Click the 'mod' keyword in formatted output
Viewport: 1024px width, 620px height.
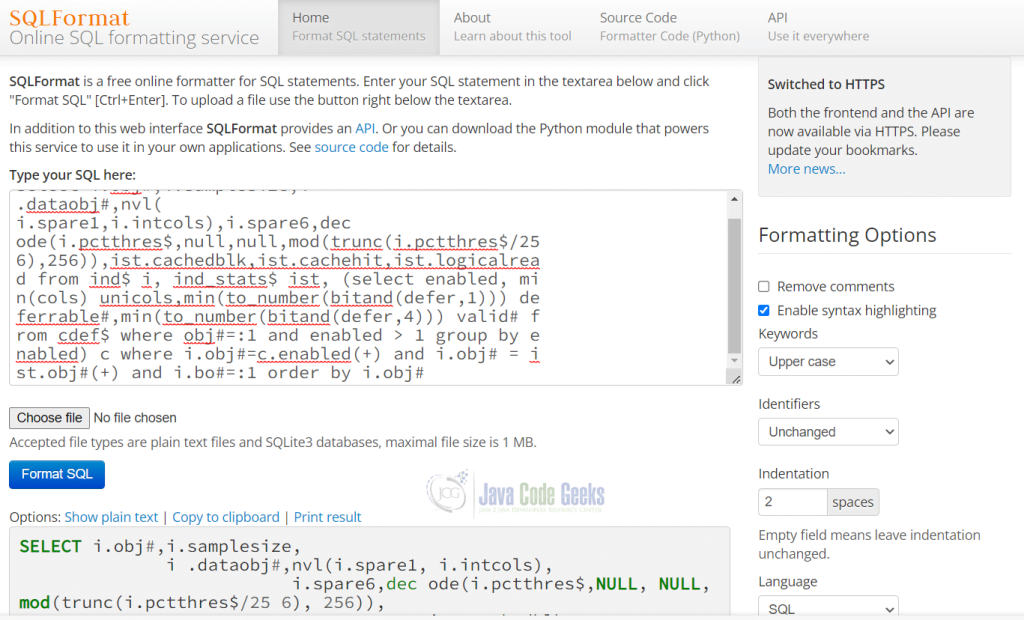[x=35, y=602]
